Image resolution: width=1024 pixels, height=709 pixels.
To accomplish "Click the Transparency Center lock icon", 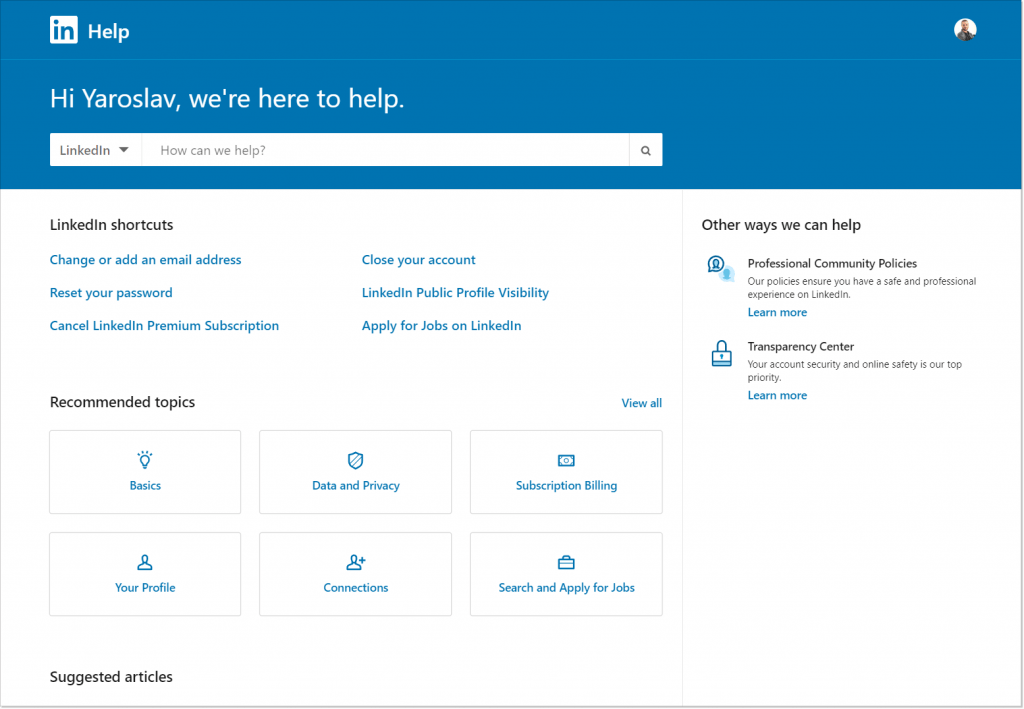I will pyautogui.click(x=722, y=353).
